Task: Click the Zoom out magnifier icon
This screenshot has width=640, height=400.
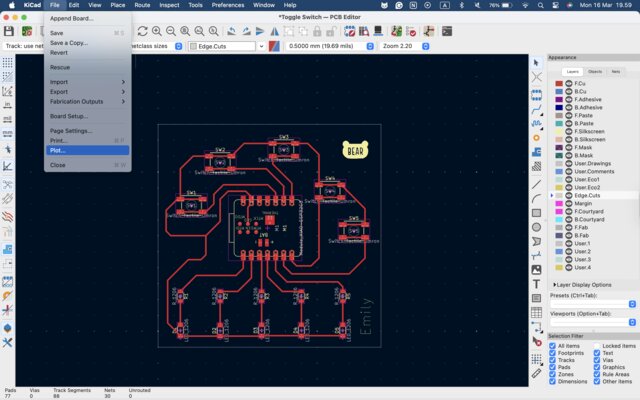Action: pos(171,31)
